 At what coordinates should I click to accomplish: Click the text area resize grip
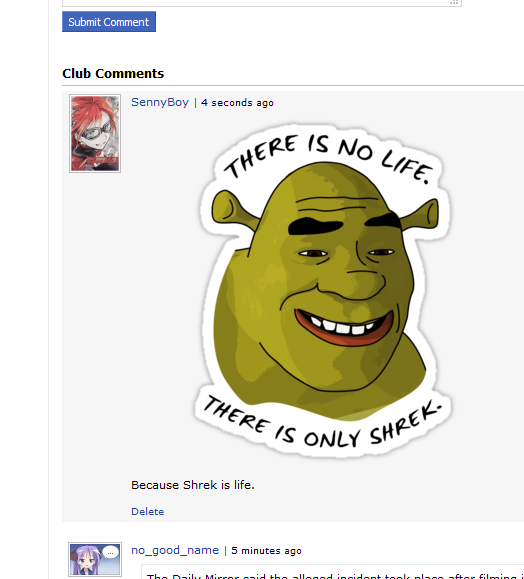(455, 2)
